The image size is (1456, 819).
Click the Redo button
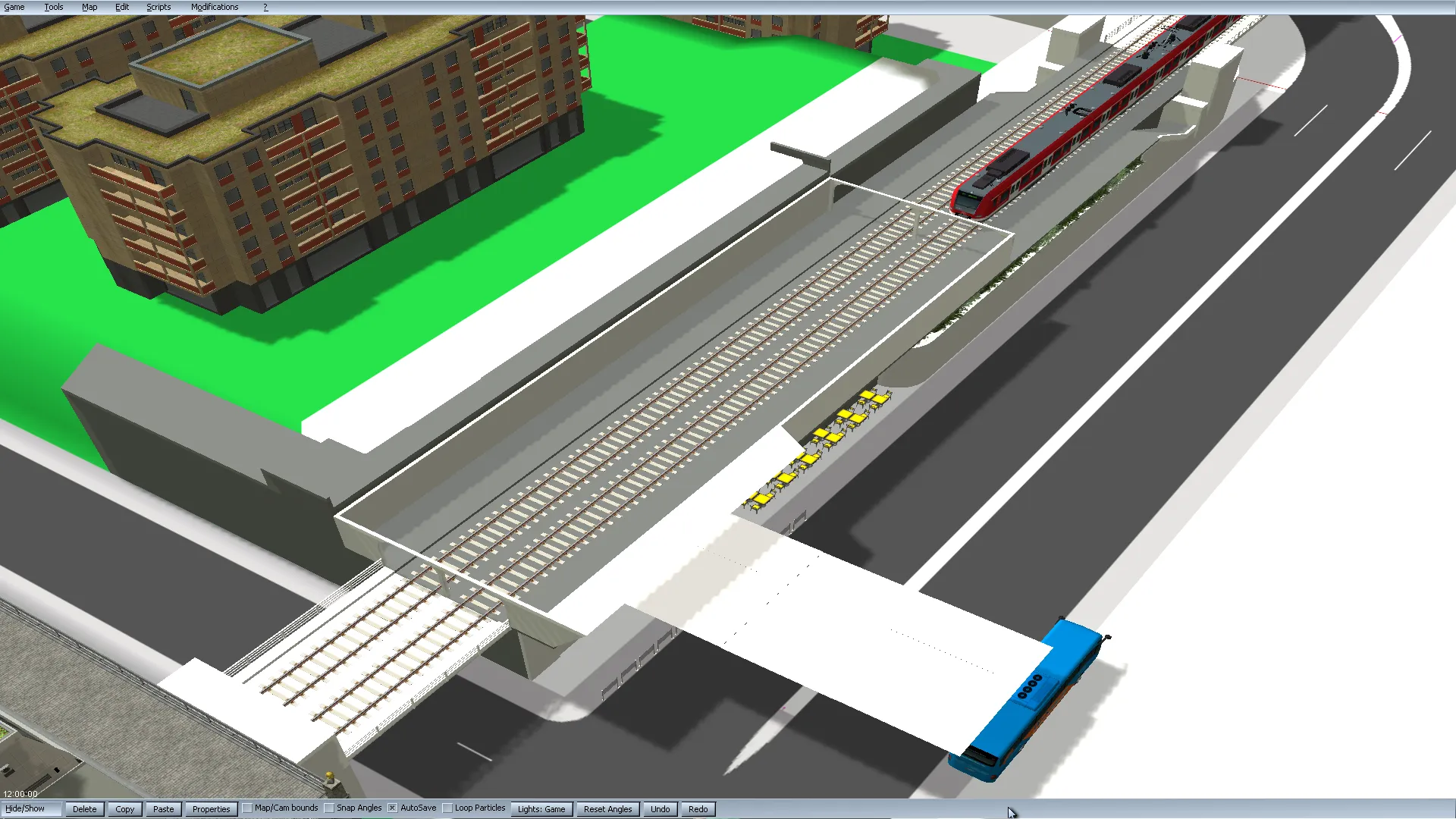pyautogui.click(x=698, y=809)
